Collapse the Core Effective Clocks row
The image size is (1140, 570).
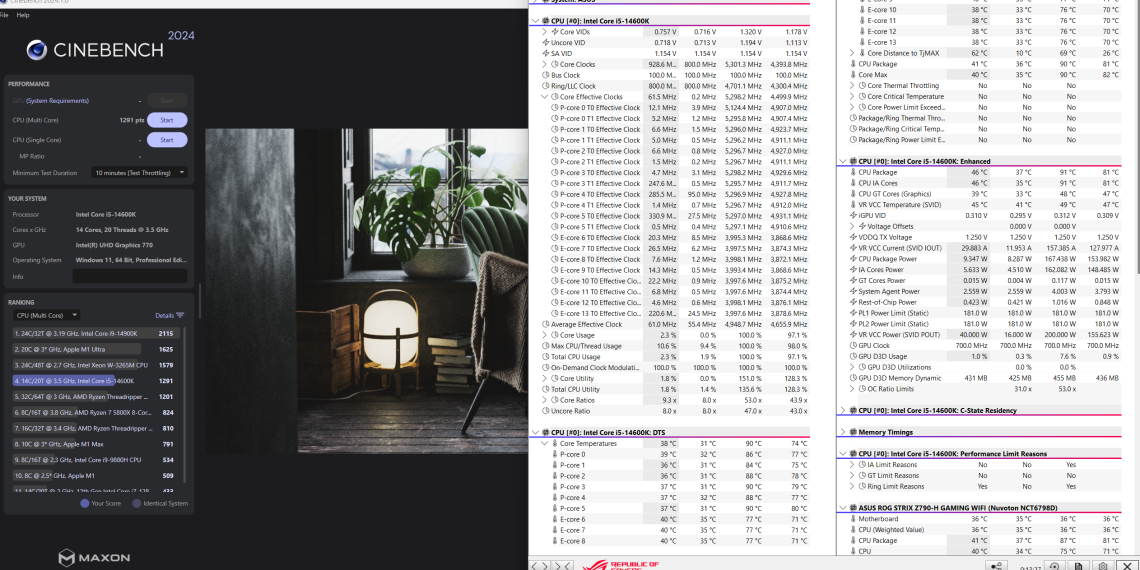tap(545, 97)
